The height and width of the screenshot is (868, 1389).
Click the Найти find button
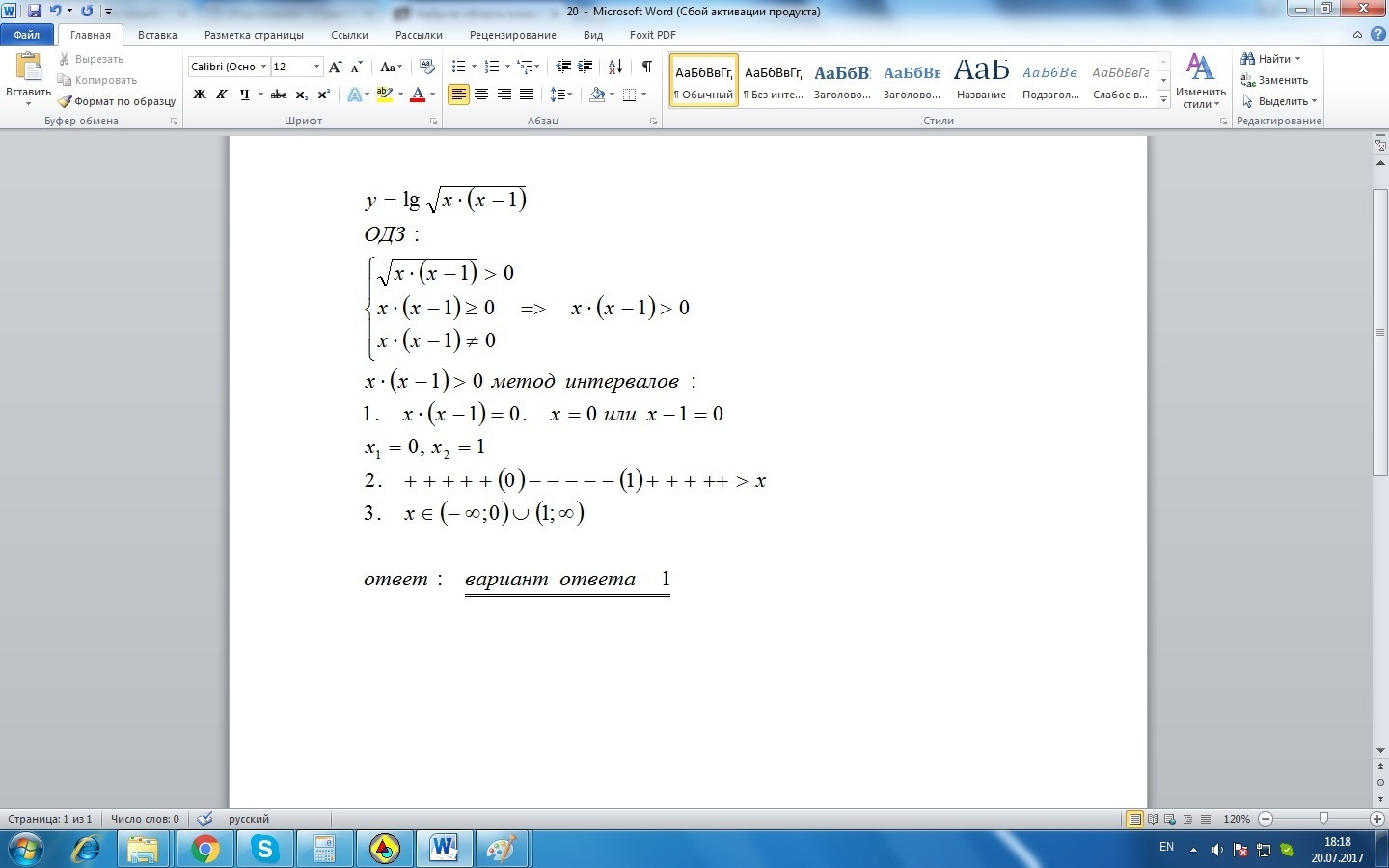(x=1270, y=59)
